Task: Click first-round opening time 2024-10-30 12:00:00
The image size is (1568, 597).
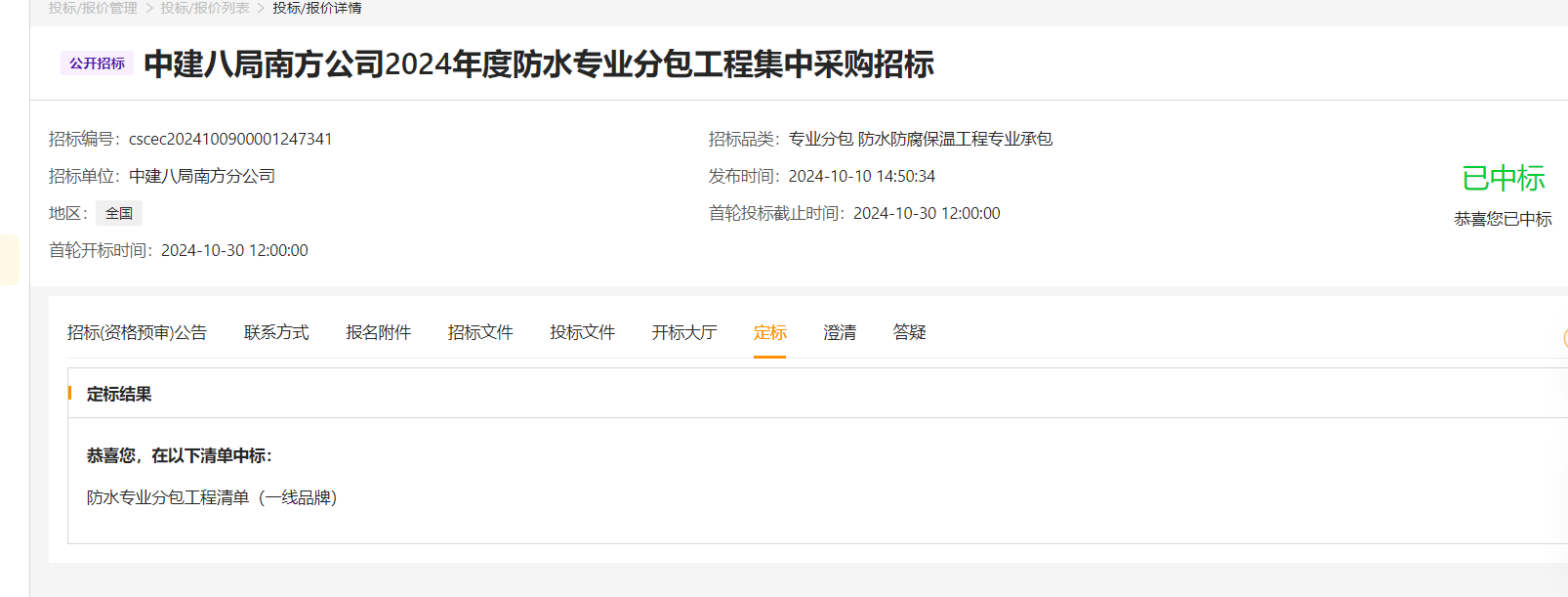Action: [234, 250]
